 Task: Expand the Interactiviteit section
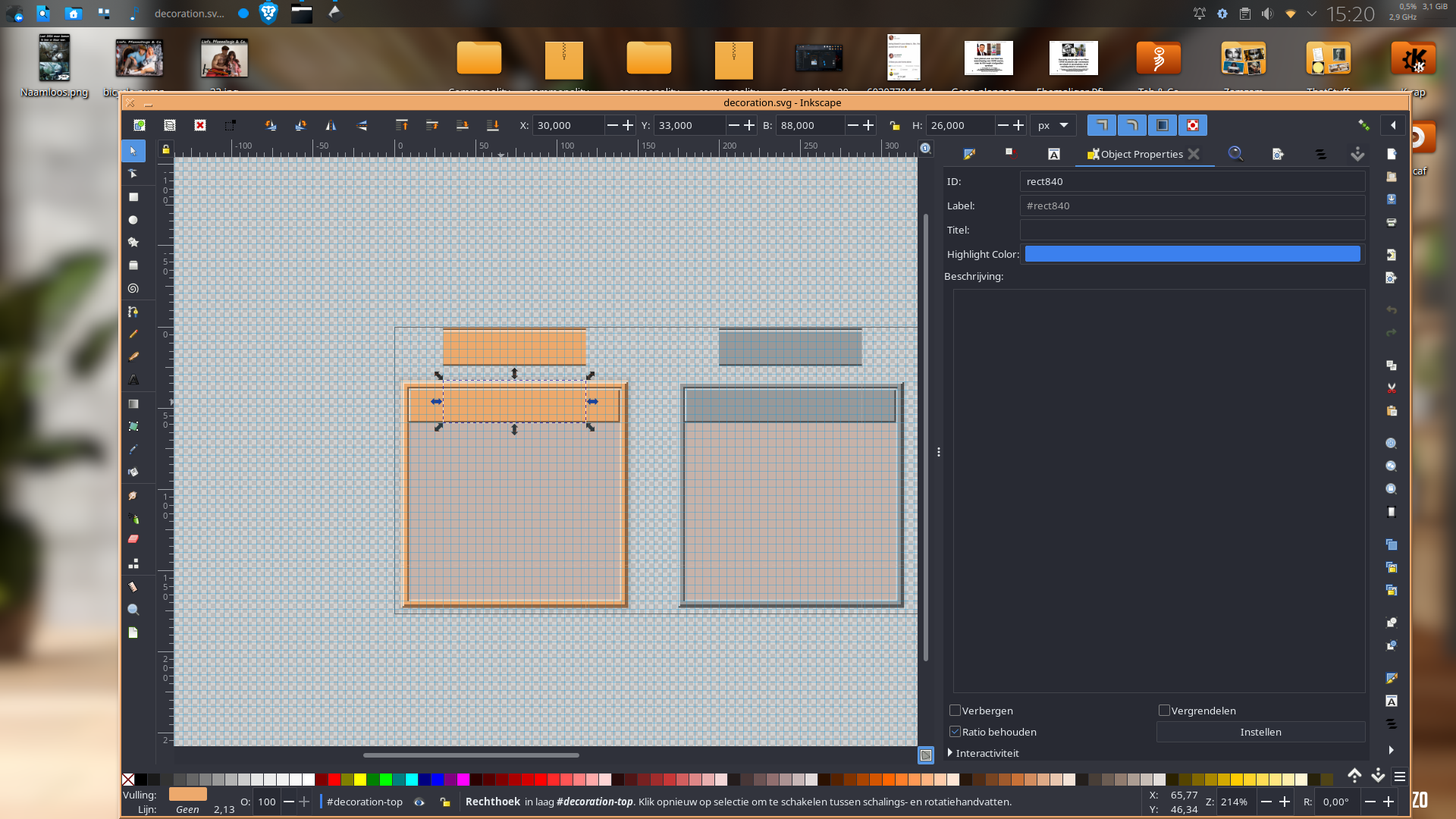tap(950, 753)
